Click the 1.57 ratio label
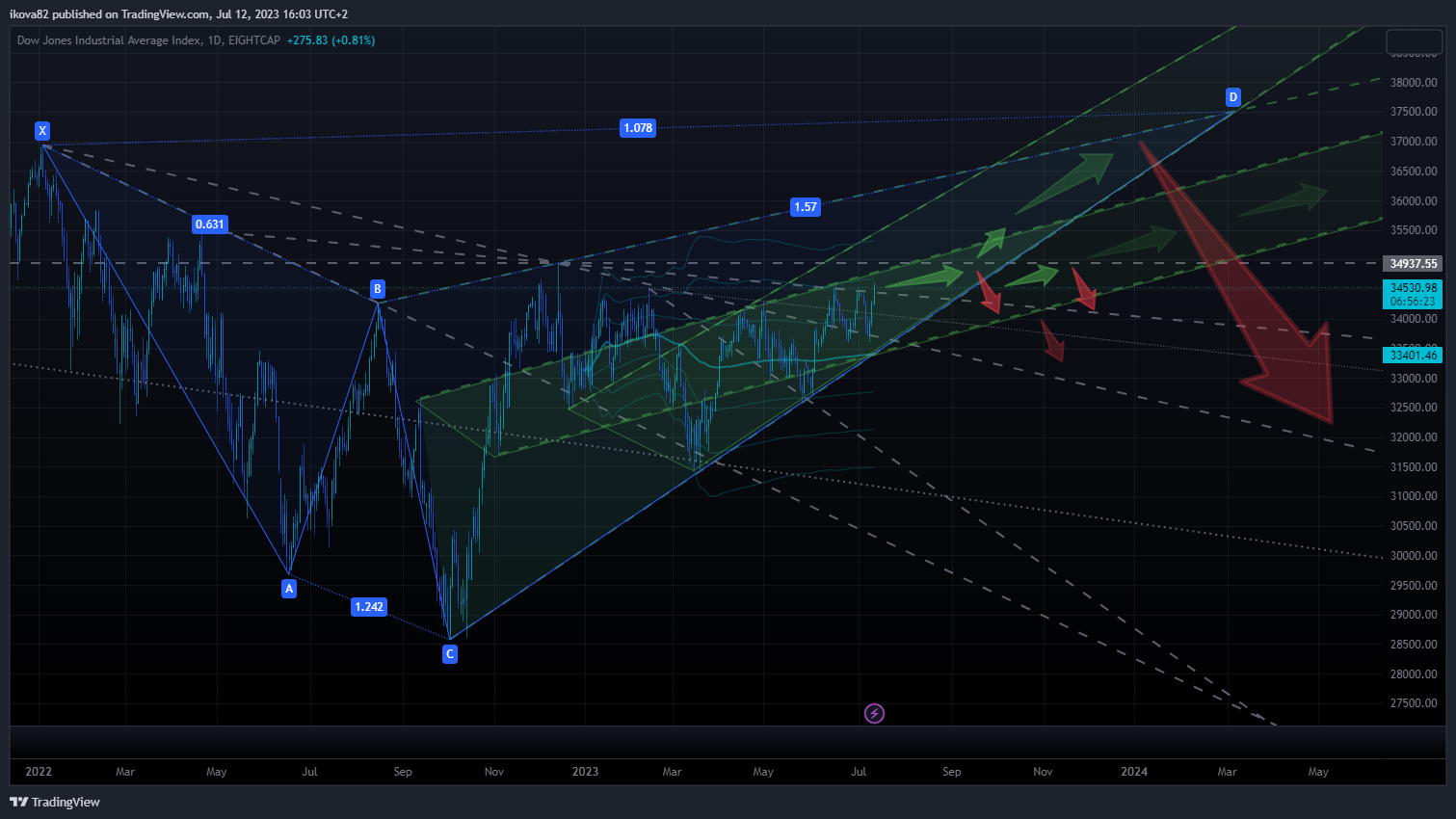Screen dimensions: 1456x819 point(806,207)
